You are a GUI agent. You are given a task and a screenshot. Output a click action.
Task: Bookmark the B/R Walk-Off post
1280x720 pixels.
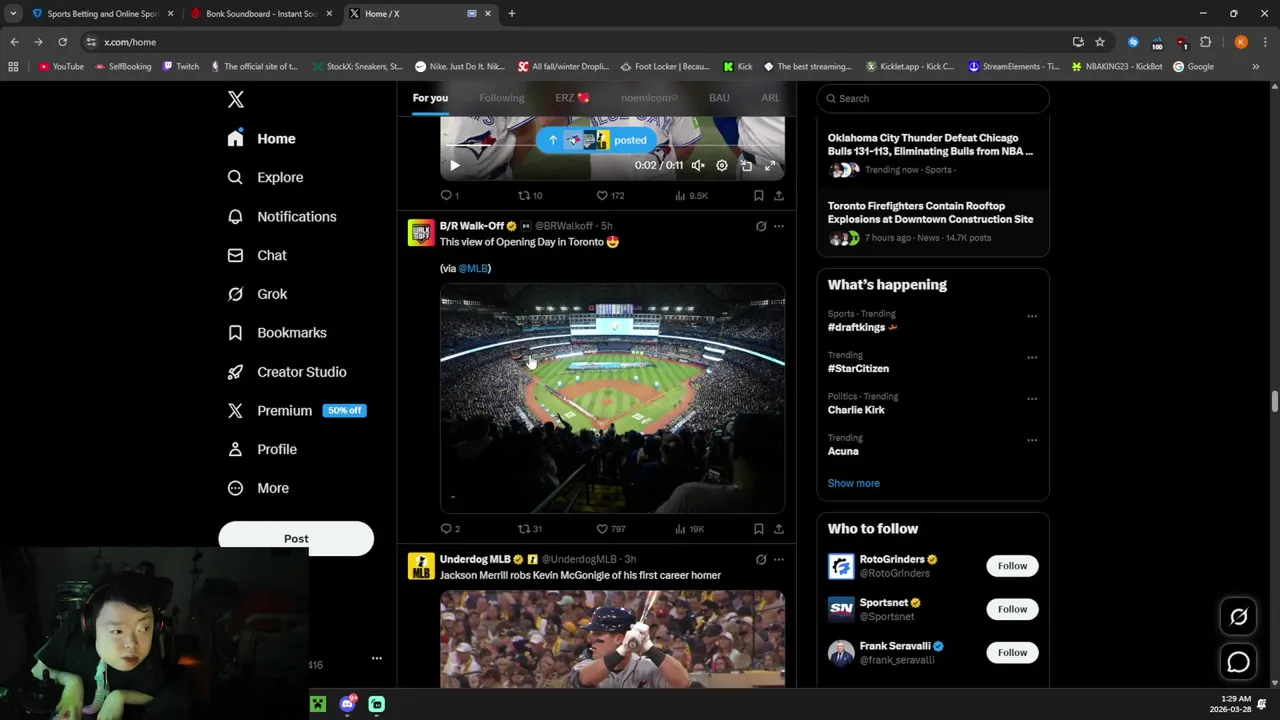tap(759, 529)
